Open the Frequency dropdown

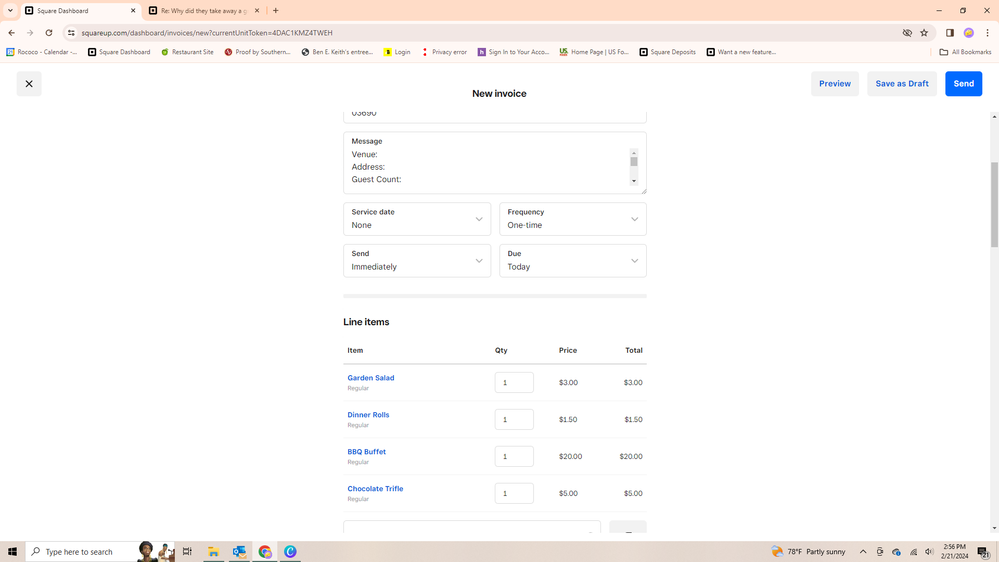pos(572,219)
